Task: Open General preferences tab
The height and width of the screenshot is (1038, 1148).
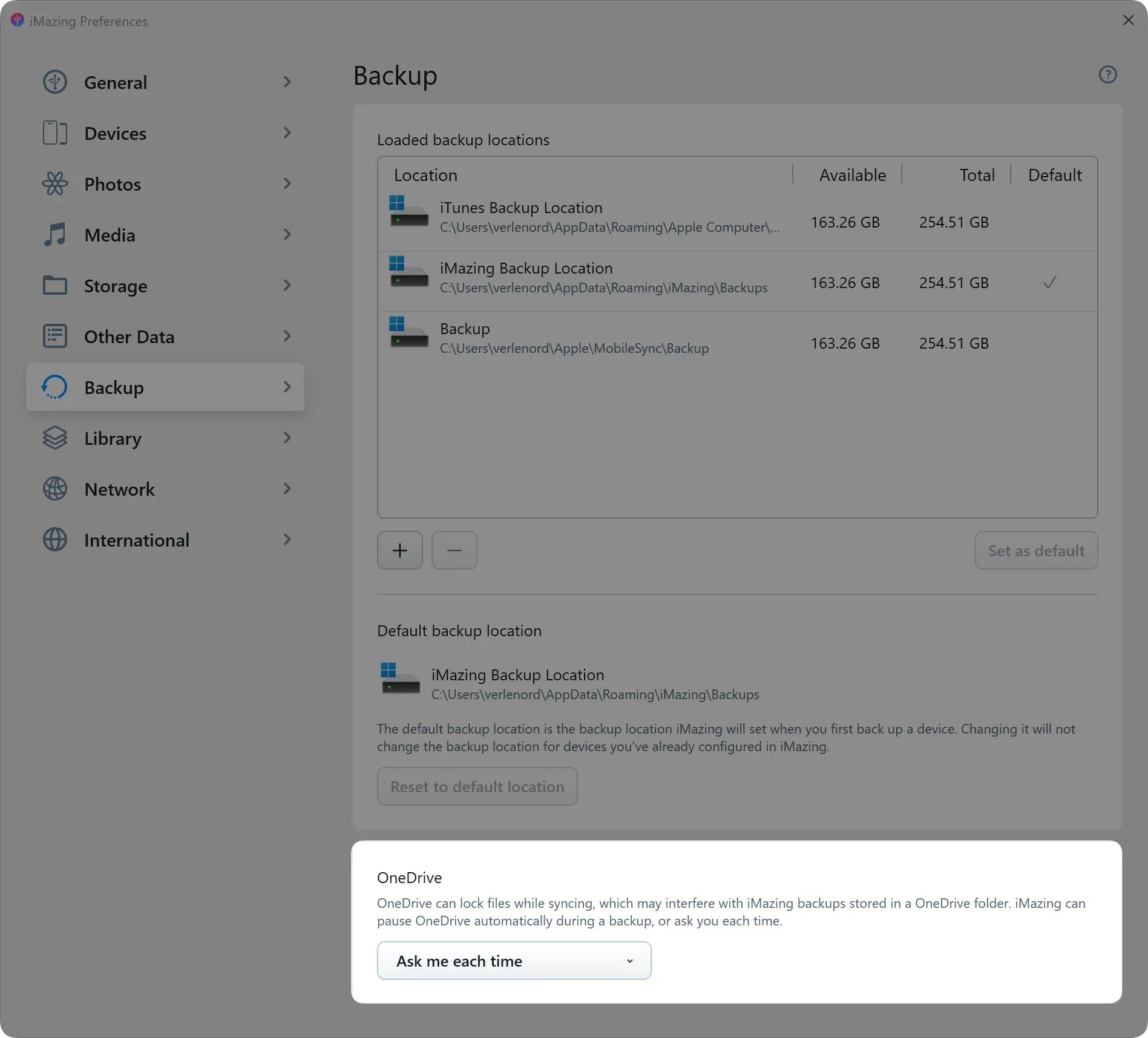Action: (165, 82)
